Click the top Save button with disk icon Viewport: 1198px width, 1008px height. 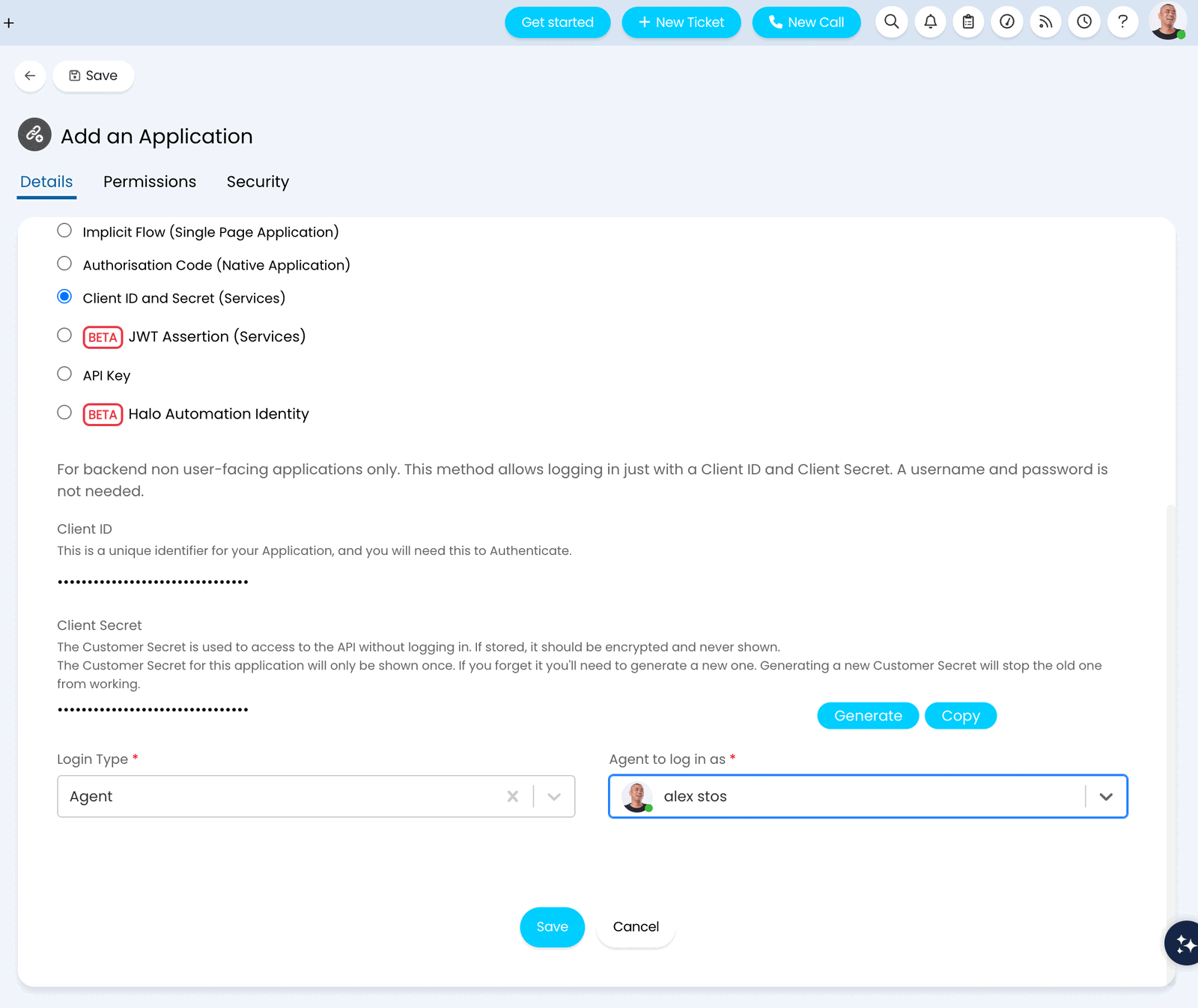94,76
